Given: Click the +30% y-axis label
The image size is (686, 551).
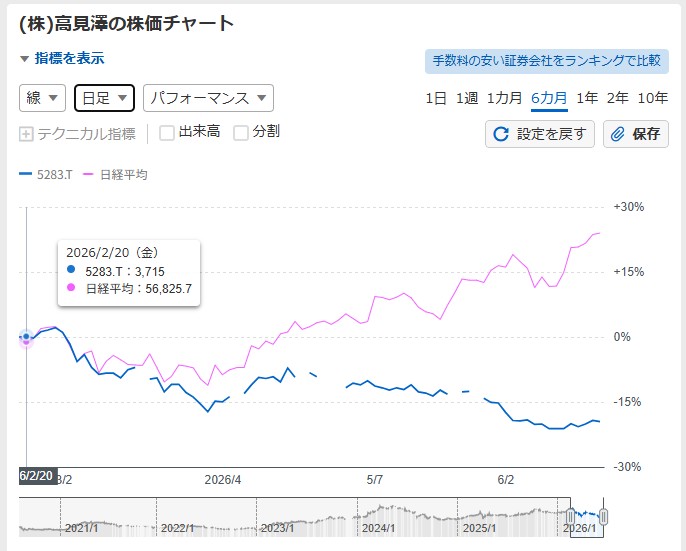Looking at the screenshot, I should [x=629, y=207].
